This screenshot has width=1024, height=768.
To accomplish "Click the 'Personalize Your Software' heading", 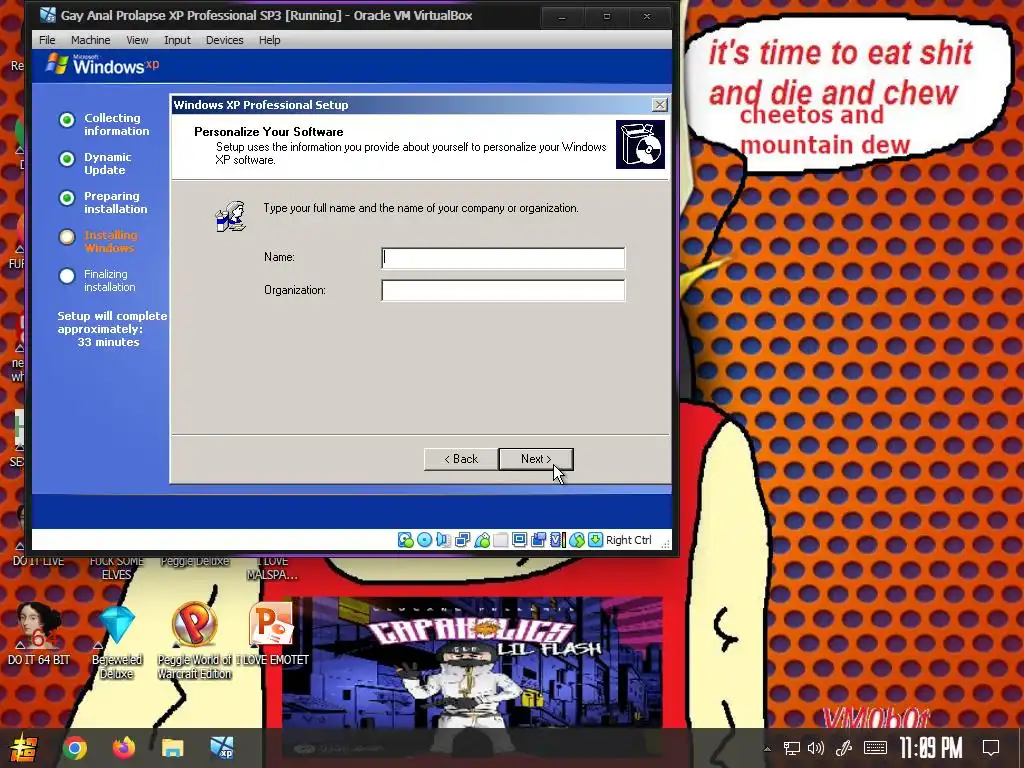I will 268,132.
